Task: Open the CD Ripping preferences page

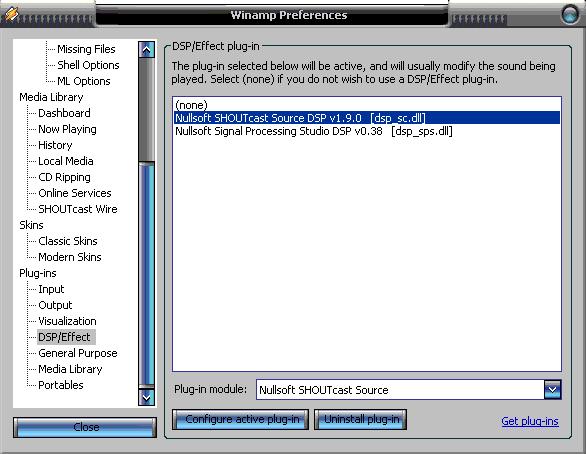Action: 64,177
